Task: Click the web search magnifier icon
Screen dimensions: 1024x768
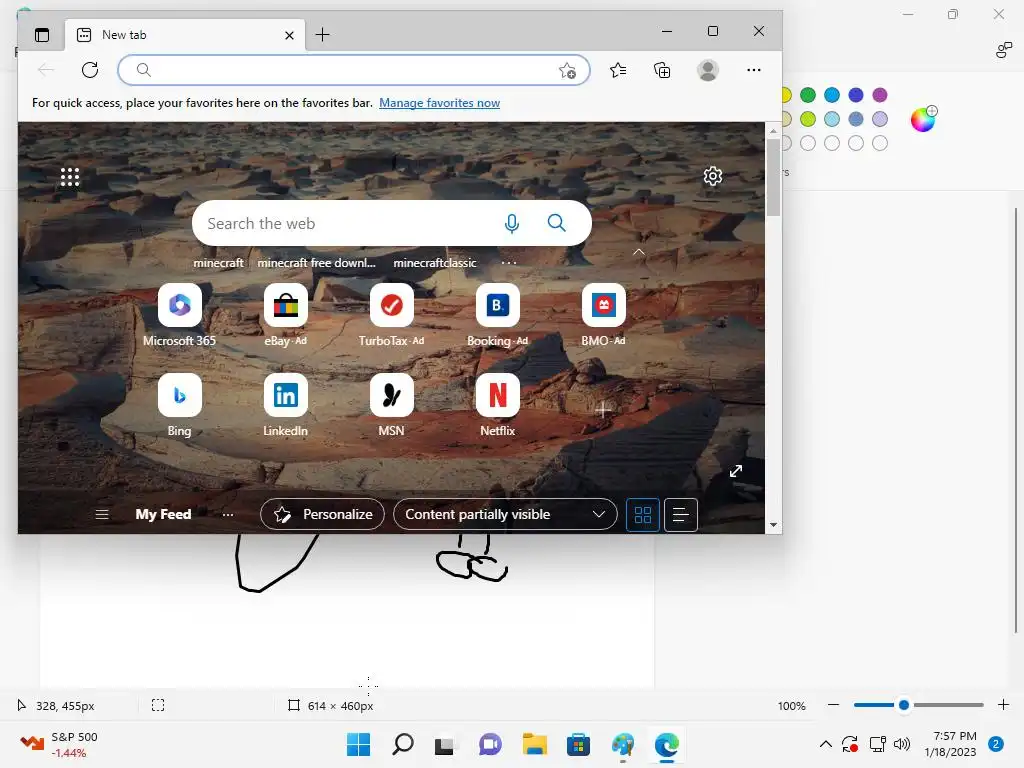Action: tap(556, 223)
